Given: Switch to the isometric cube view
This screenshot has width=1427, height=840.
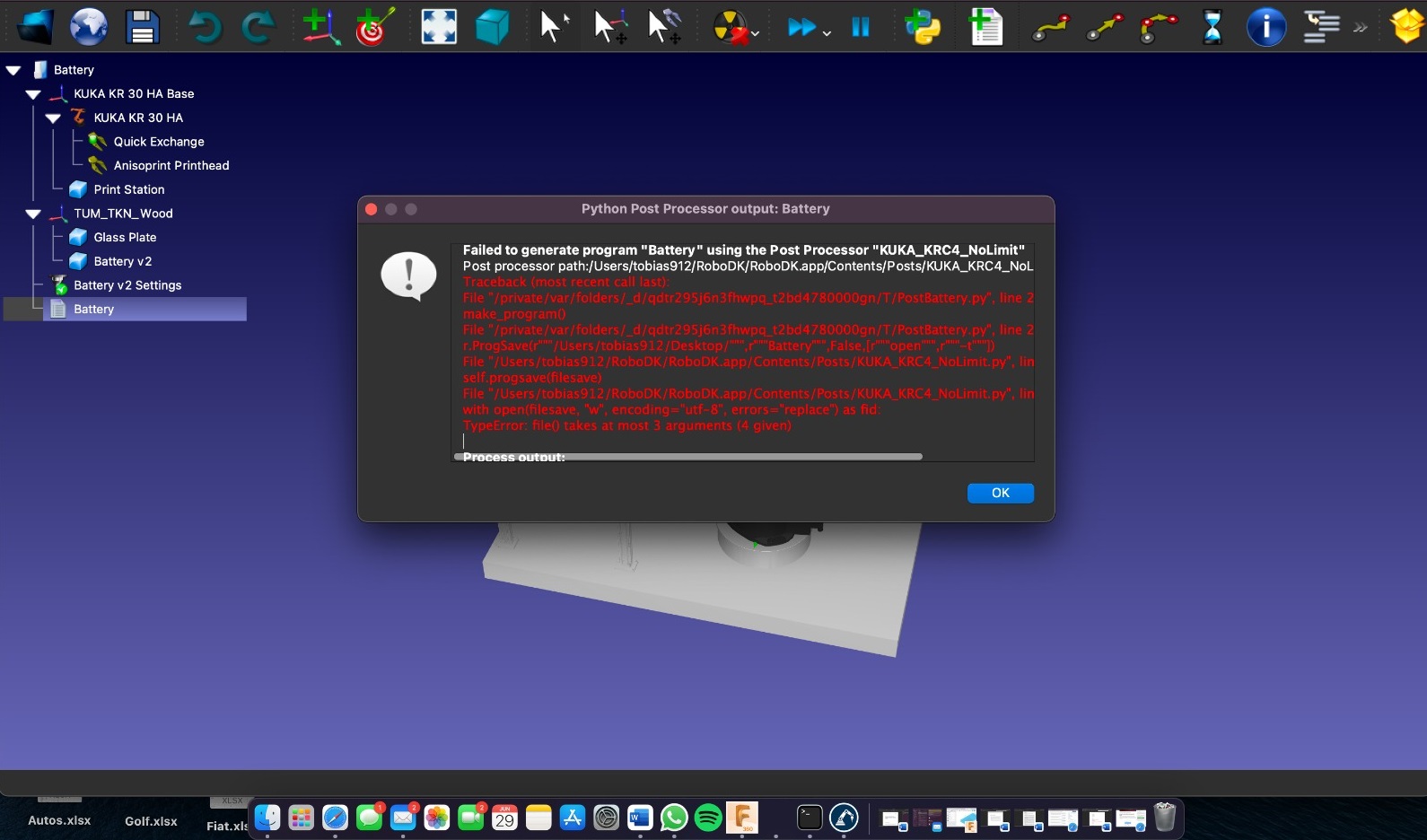Looking at the screenshot, I should (491, 27).
